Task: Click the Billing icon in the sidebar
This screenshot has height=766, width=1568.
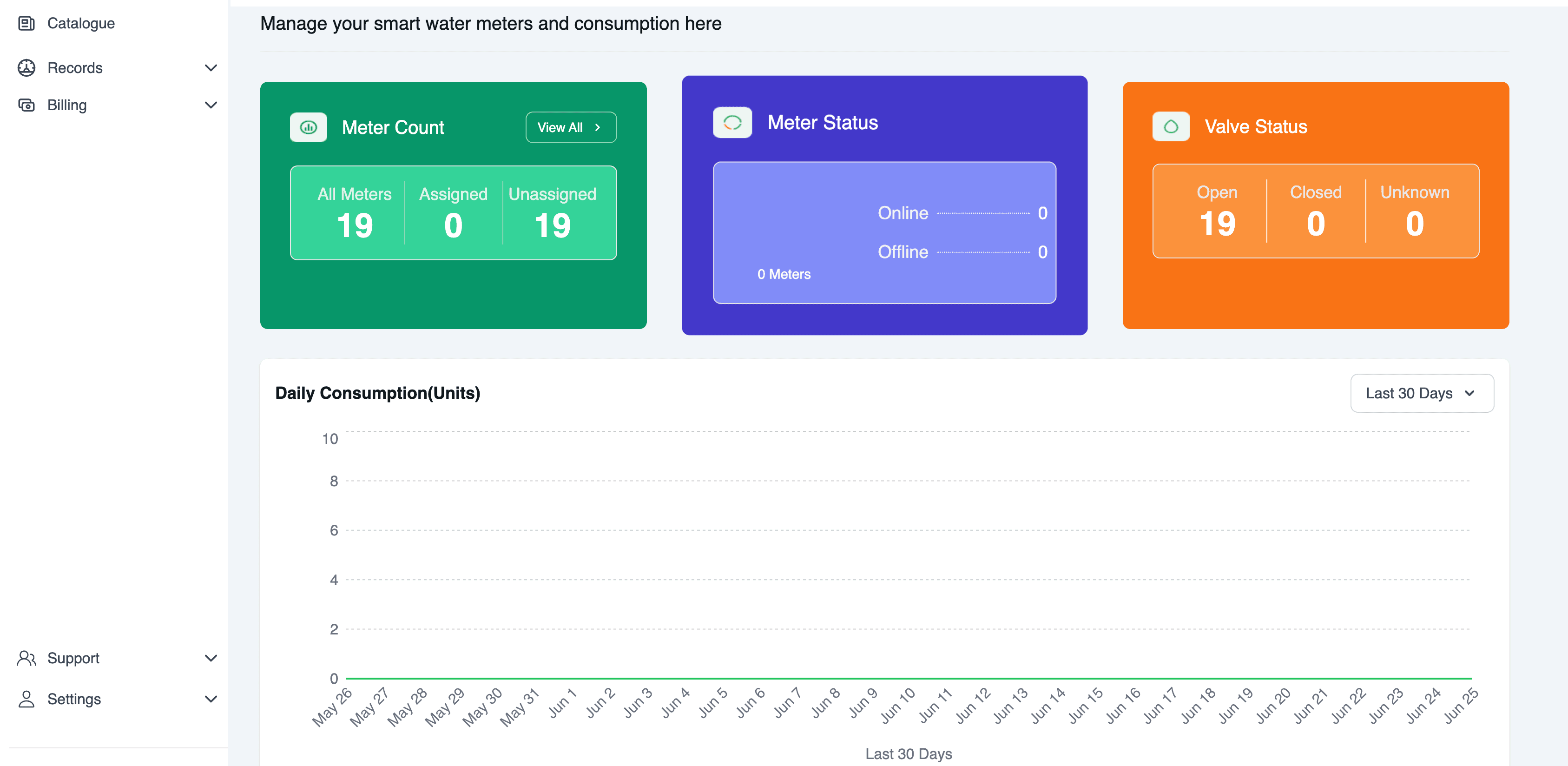Action: (26, 105)
